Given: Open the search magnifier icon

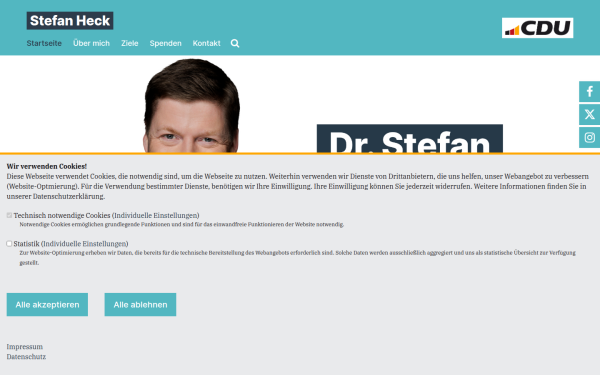Looking at the screenshot, I should click(235, 43).
